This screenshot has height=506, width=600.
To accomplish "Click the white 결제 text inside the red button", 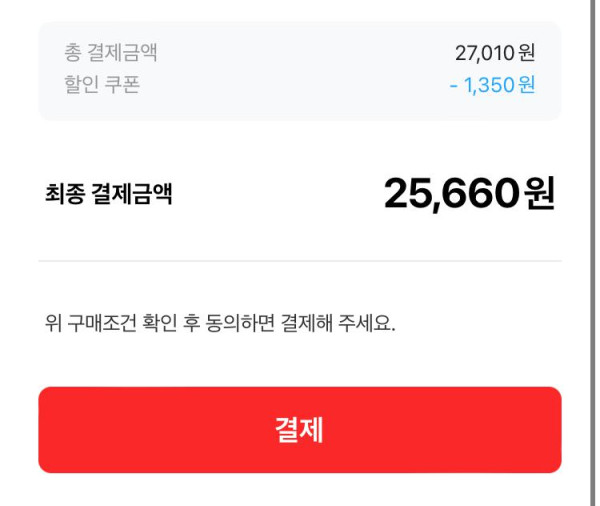I will [299, 430].
